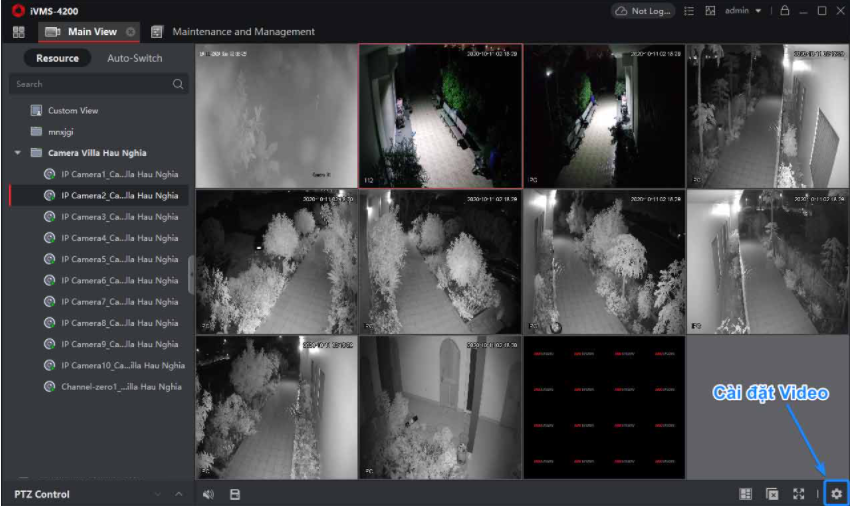Viewport: 850px width, 506px height.
Task: Open the module menu grid icon
Action: click(18, 32)
